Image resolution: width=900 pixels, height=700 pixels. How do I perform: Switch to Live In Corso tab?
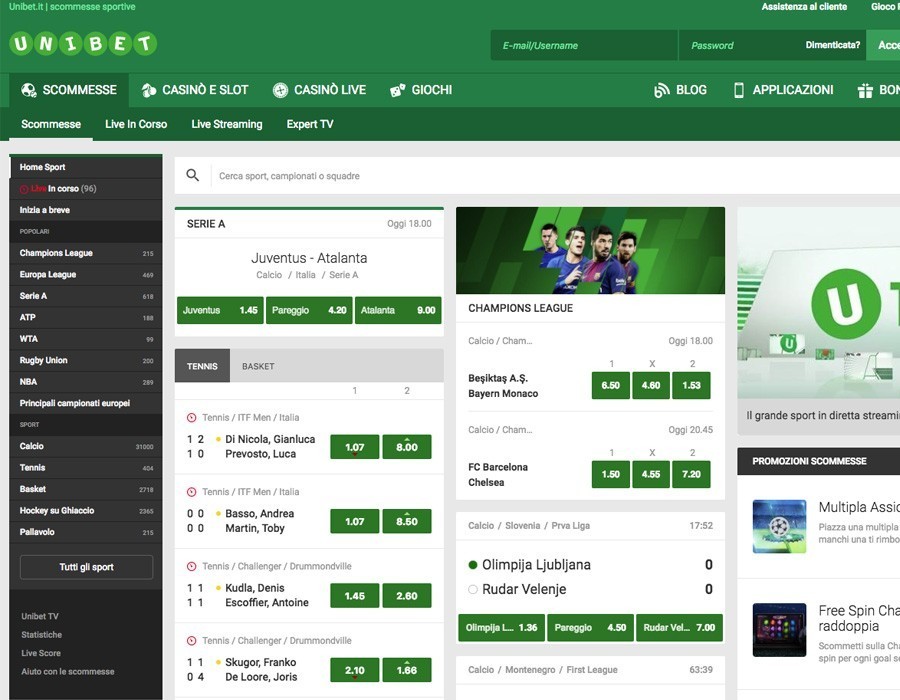pyautogui.click(x=136, y=124)
